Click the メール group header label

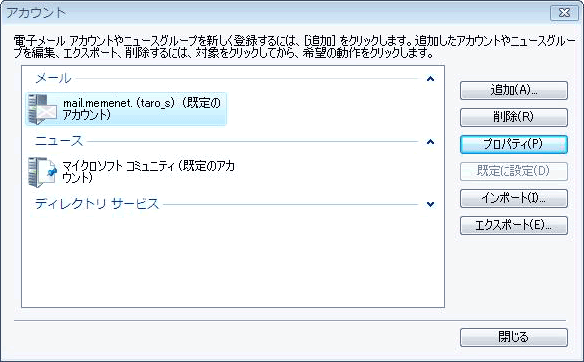click(x=53, y=78)
